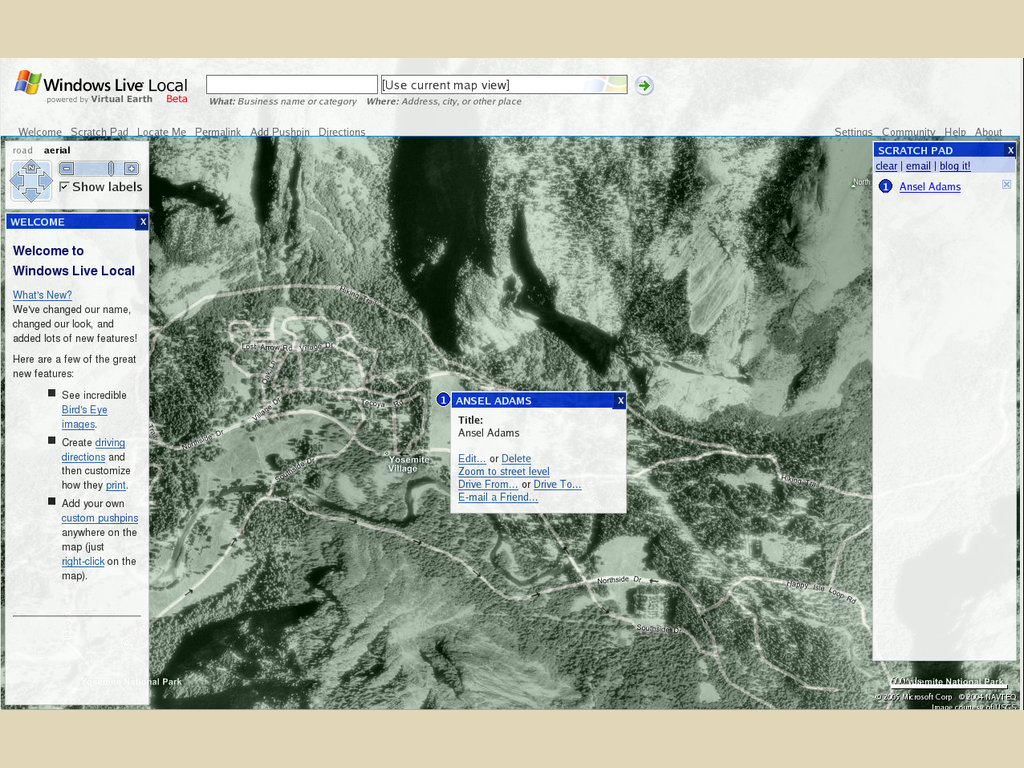Close the Welcome panel

(x=143, y=222)
